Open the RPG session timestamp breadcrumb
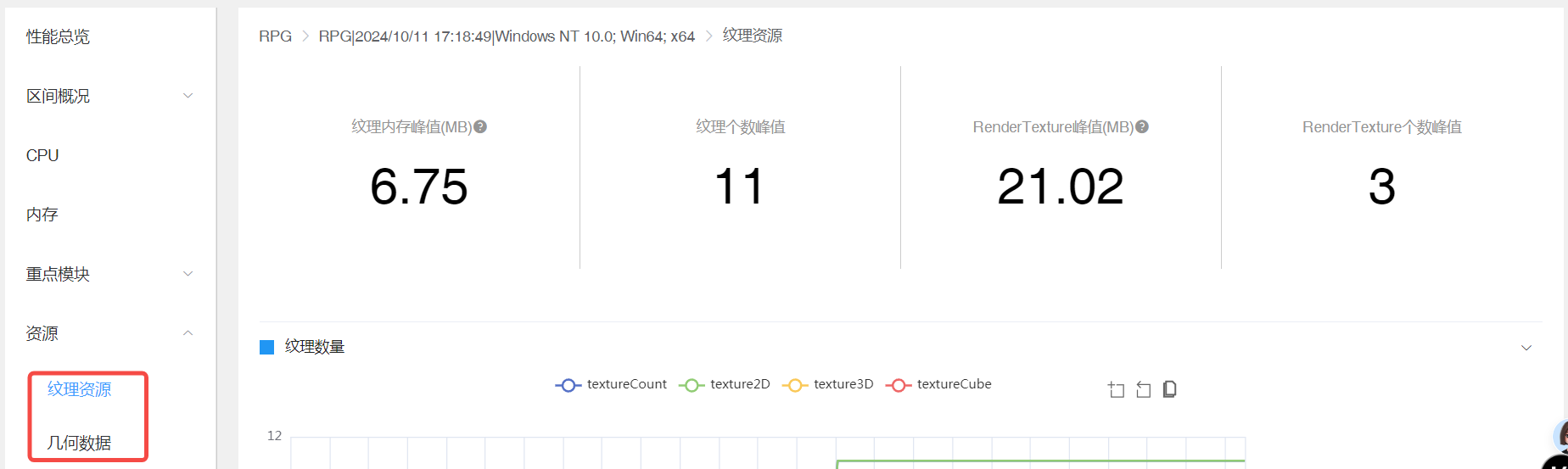The height and width of the screenshot is (469, 1568). (507, 36)
